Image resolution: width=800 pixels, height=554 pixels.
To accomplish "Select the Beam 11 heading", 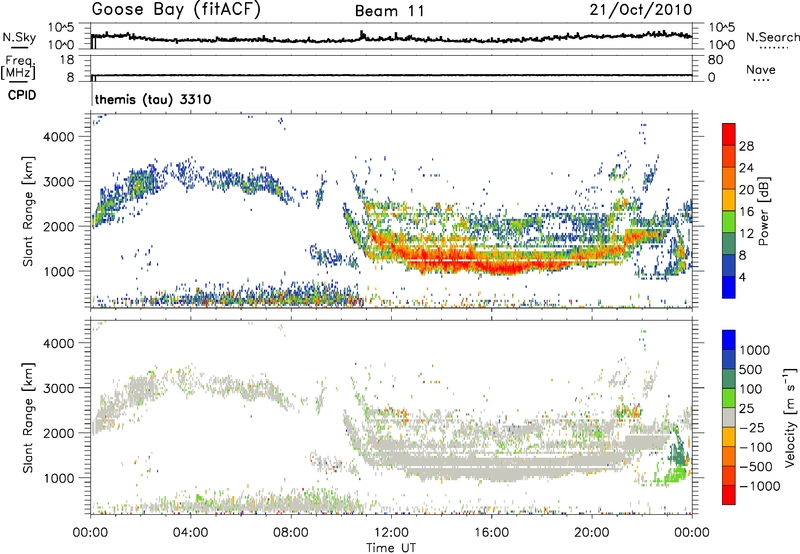I will (x=390, y=11).
